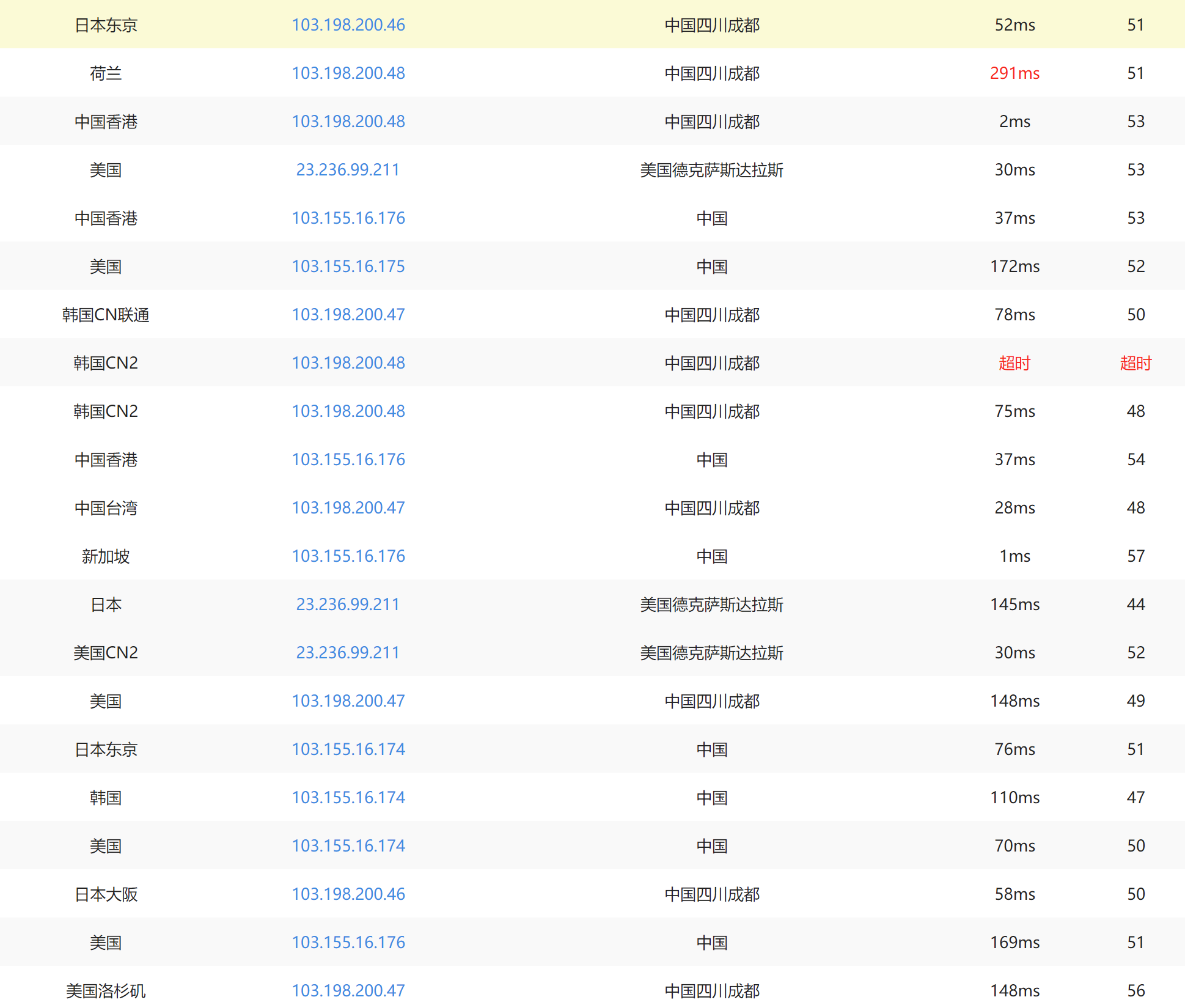Viewport: 1185px width, 1008px height.
Task: Open IP link in timed-out 韩国CN2 row
Action: click(348, 363)
